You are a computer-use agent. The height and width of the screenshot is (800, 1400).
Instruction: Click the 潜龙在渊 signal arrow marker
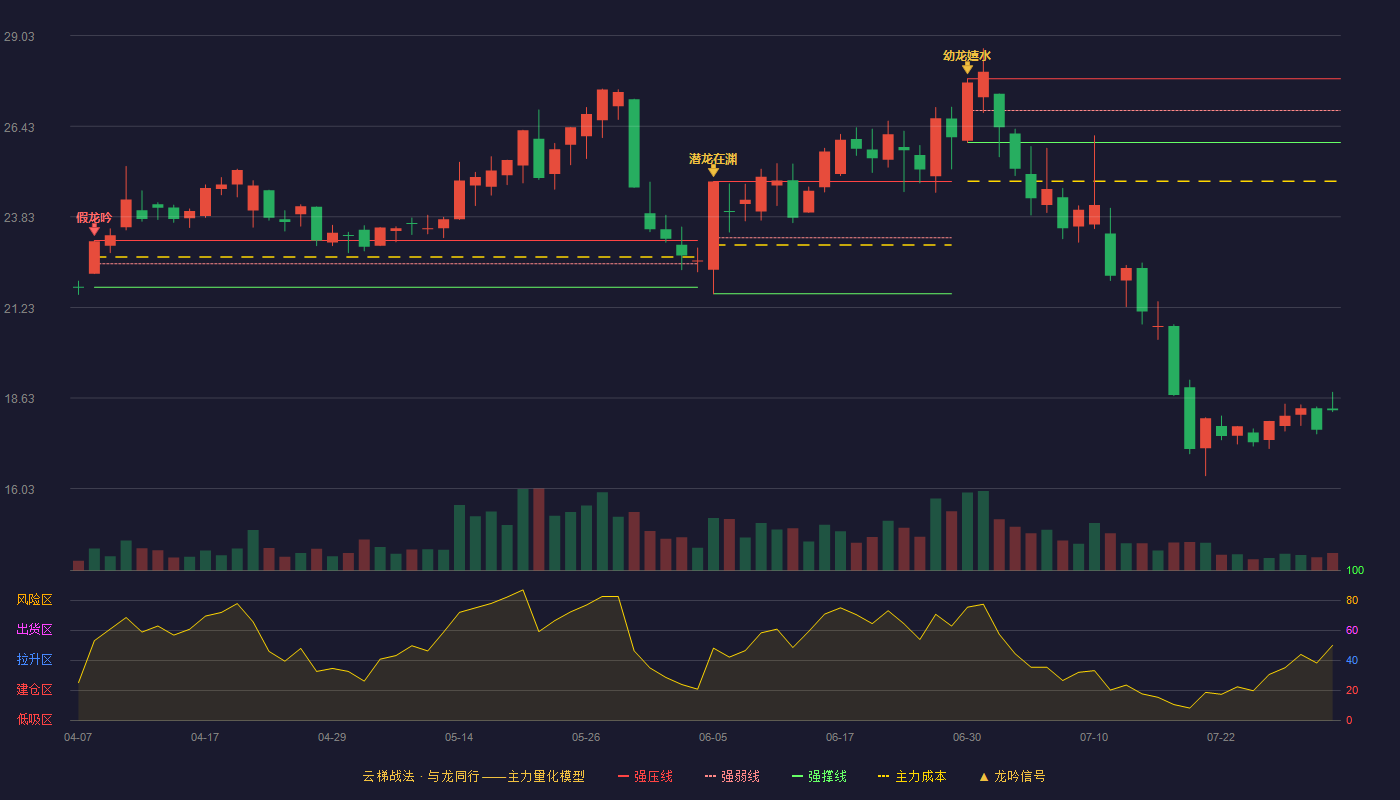click(713, 171)
